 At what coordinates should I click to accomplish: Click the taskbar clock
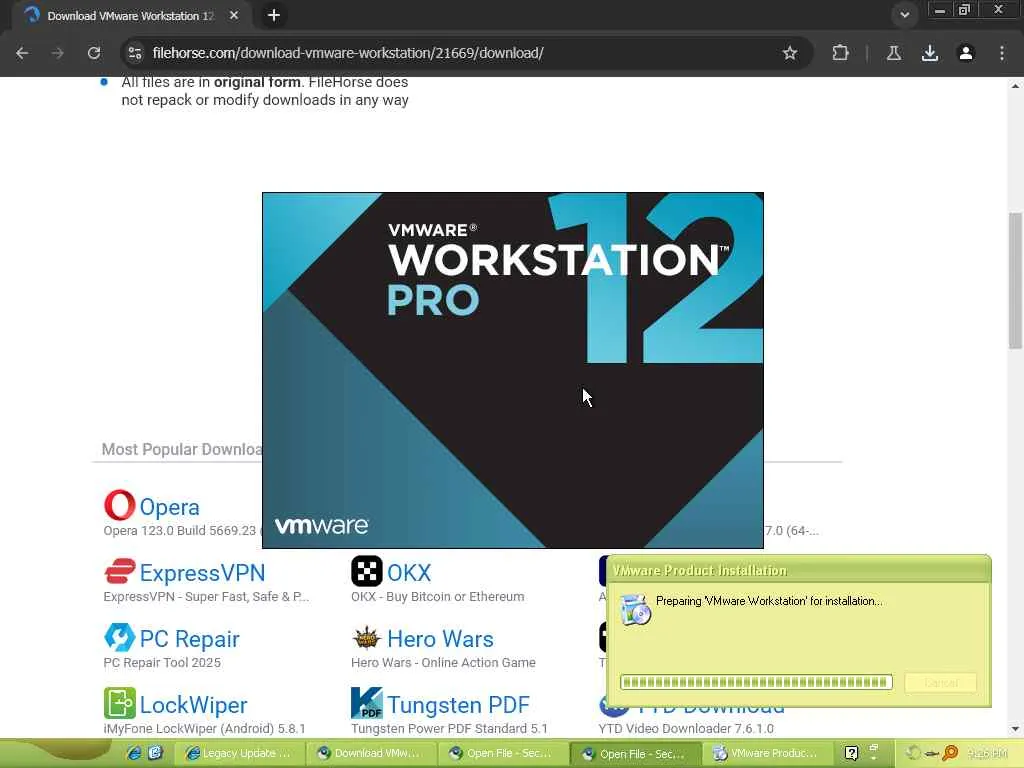pos(987,754)
